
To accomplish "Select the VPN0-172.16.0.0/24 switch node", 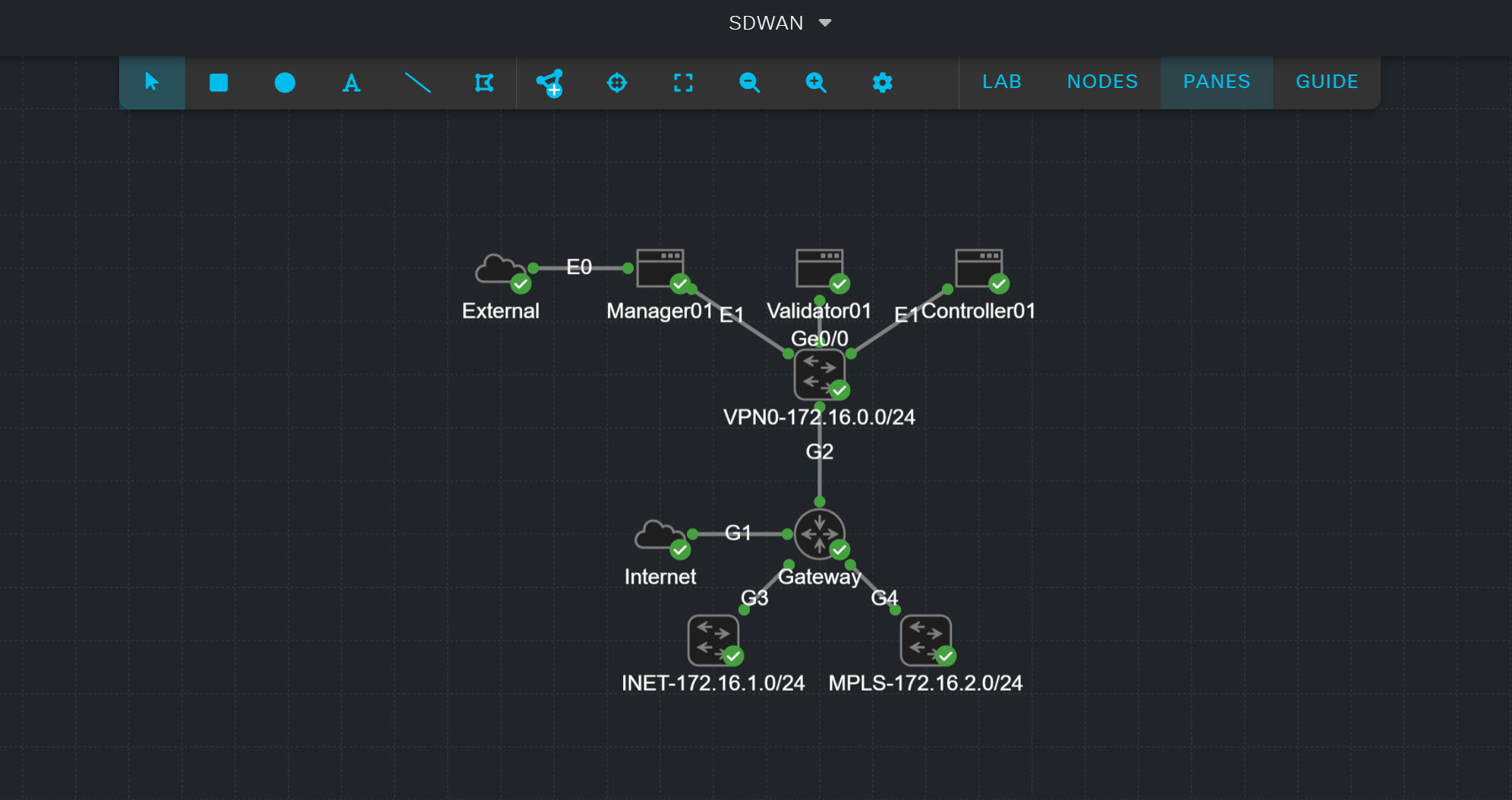I will pos(820,374).
